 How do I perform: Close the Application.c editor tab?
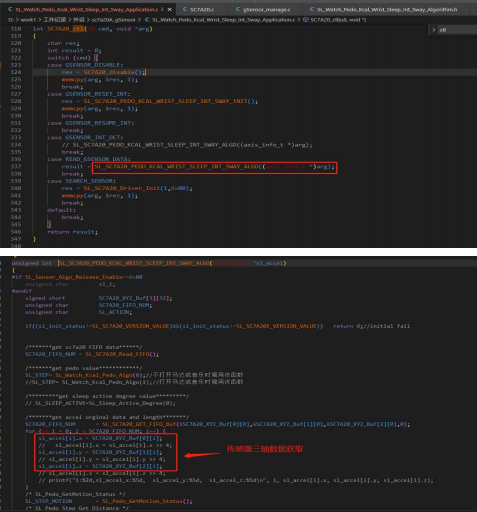click(x=169, y=10)
